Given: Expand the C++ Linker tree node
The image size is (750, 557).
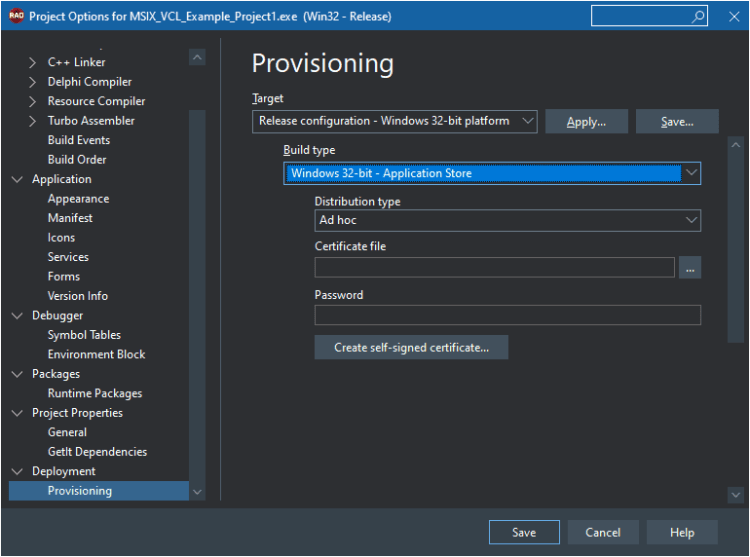Looking at the screenshot, I should (x=32, y=62).
